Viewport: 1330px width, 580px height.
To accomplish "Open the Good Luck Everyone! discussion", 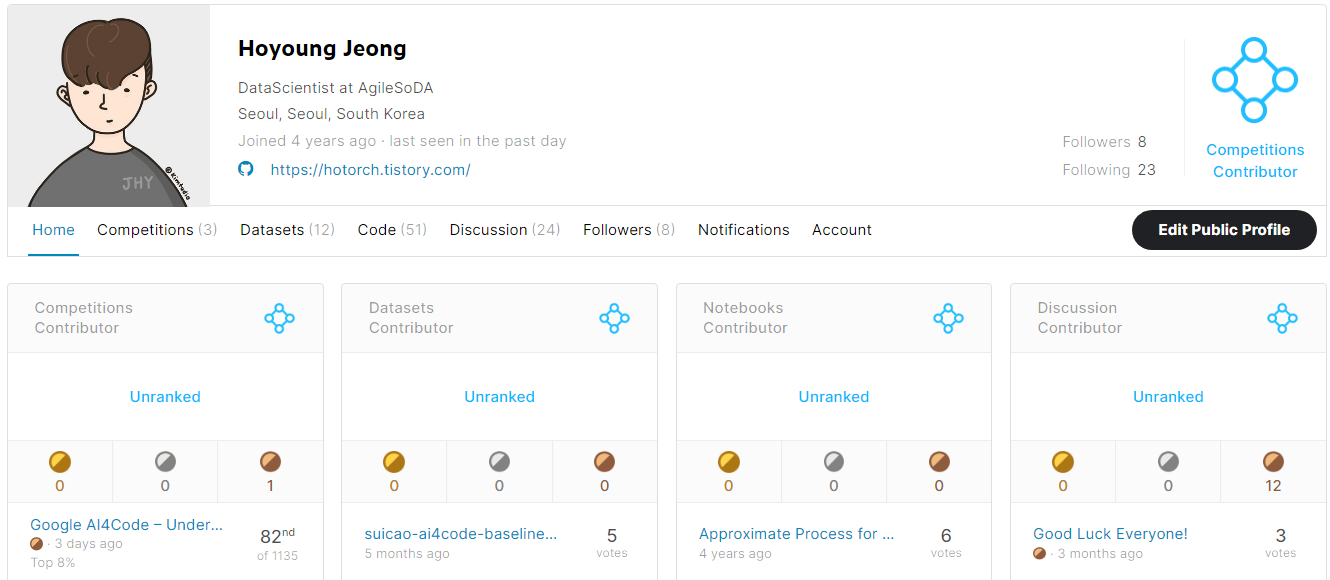I will pyautogui.click(x=1109, y=533).
